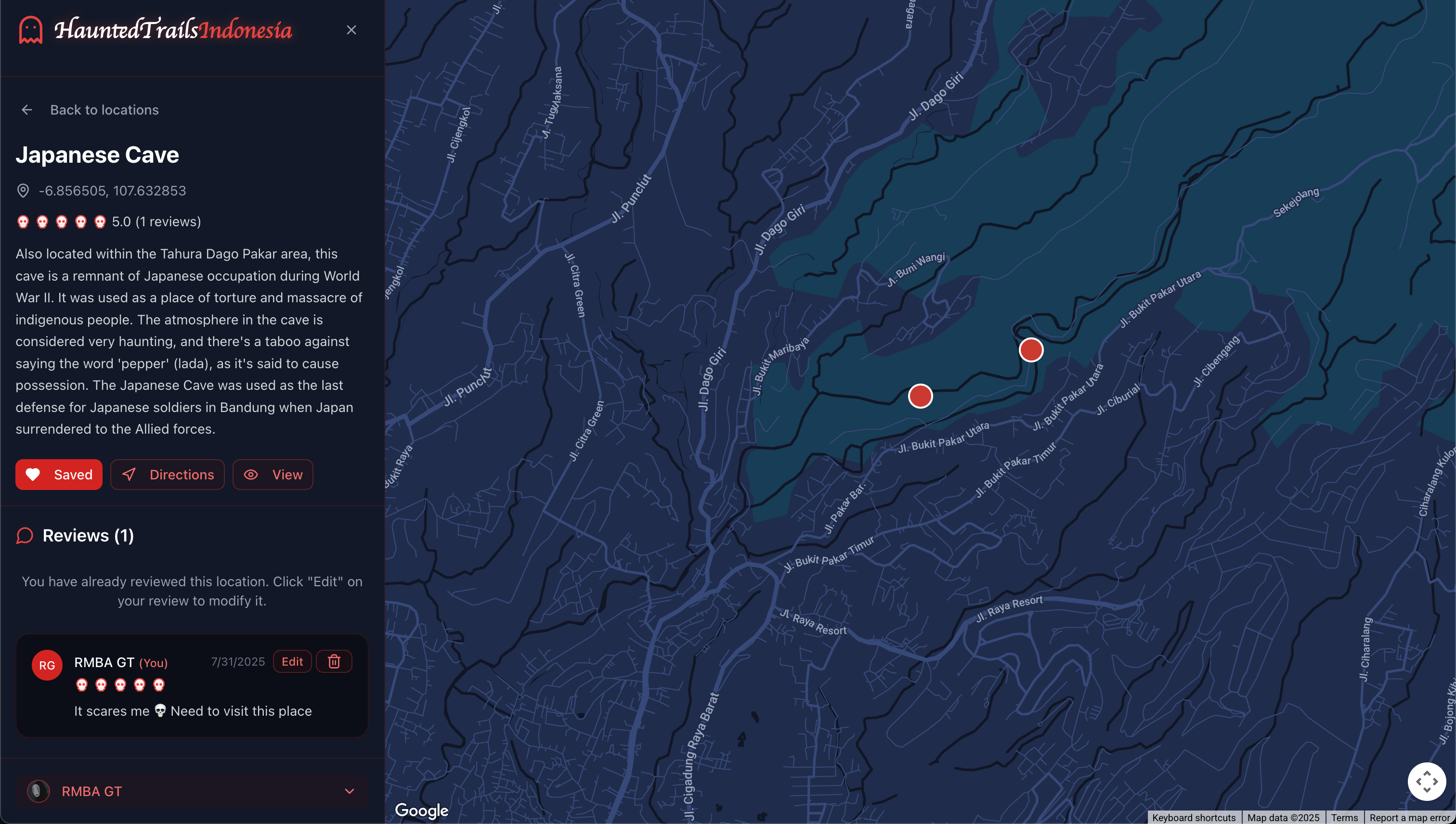
Task: Go Back to locations list
Action: coord(104,110)
